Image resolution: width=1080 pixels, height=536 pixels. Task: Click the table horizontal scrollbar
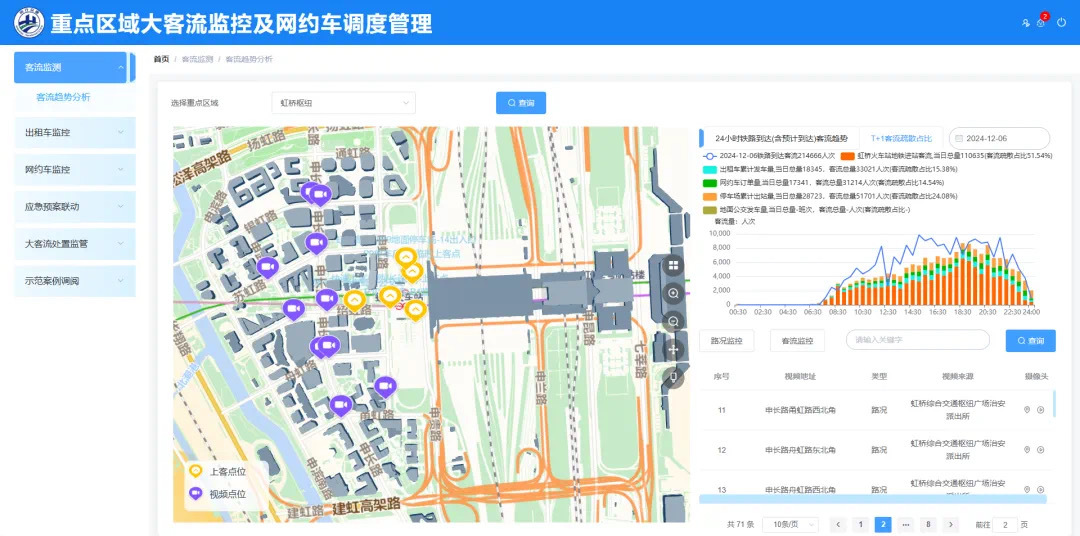click(x=872, y=499)
